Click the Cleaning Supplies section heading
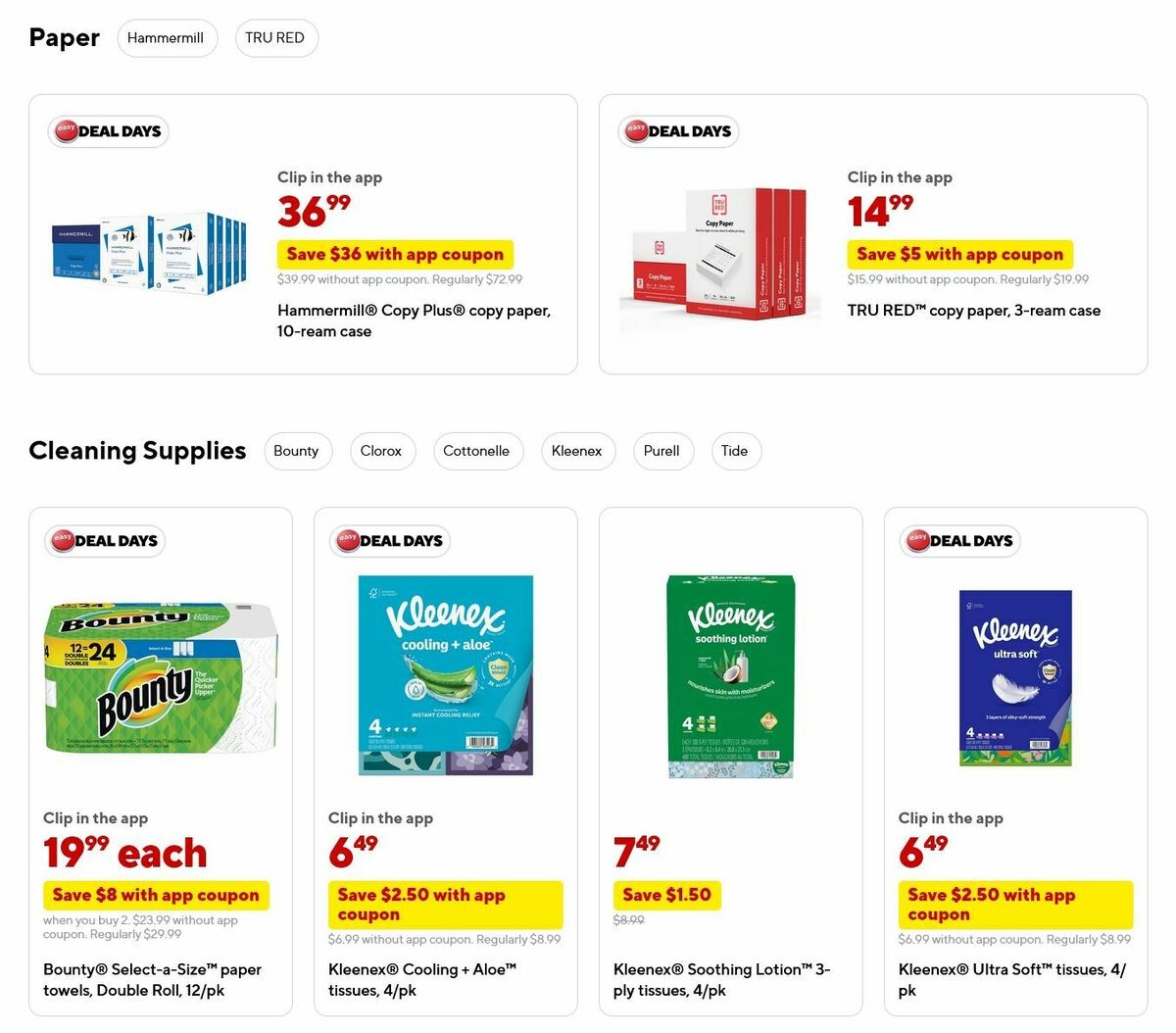This screenshot has height=1033, width=1176. pyautogui.click(x=137, y=451)
